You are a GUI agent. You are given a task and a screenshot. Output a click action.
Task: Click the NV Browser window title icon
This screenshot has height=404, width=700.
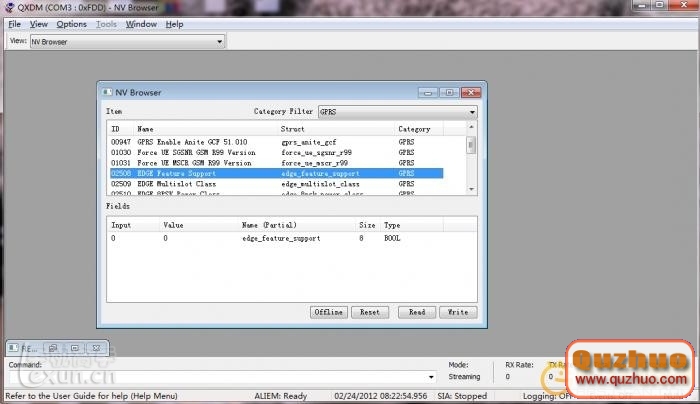coord(107,92)
